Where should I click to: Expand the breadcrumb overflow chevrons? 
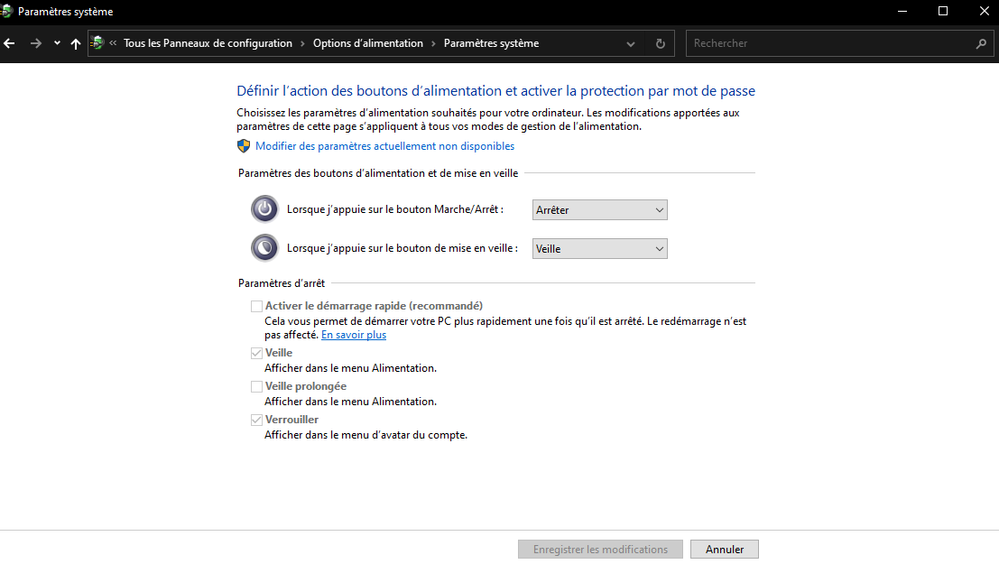tap(113, 43)
